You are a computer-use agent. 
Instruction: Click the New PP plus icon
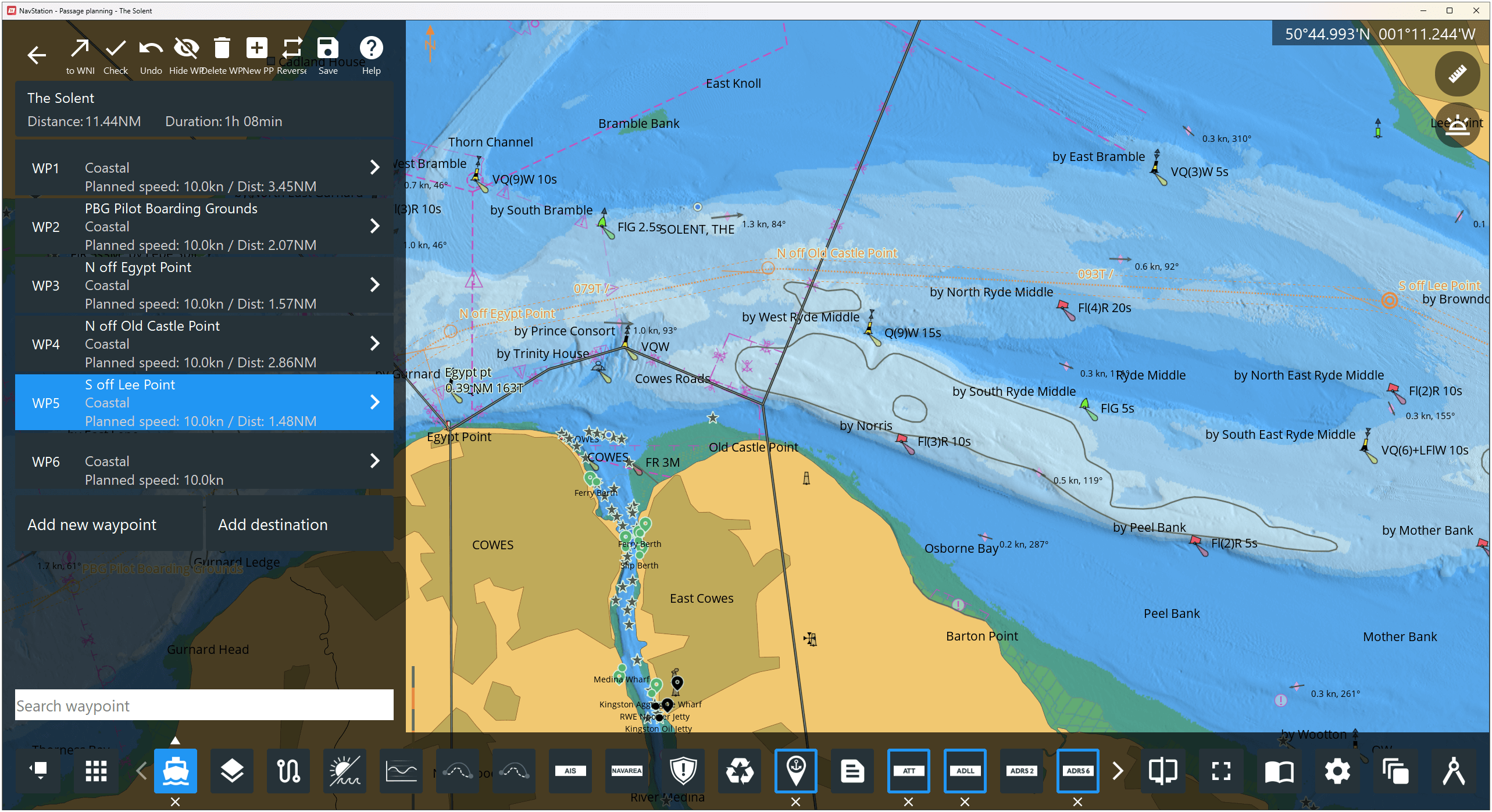(x=256, y=49)
